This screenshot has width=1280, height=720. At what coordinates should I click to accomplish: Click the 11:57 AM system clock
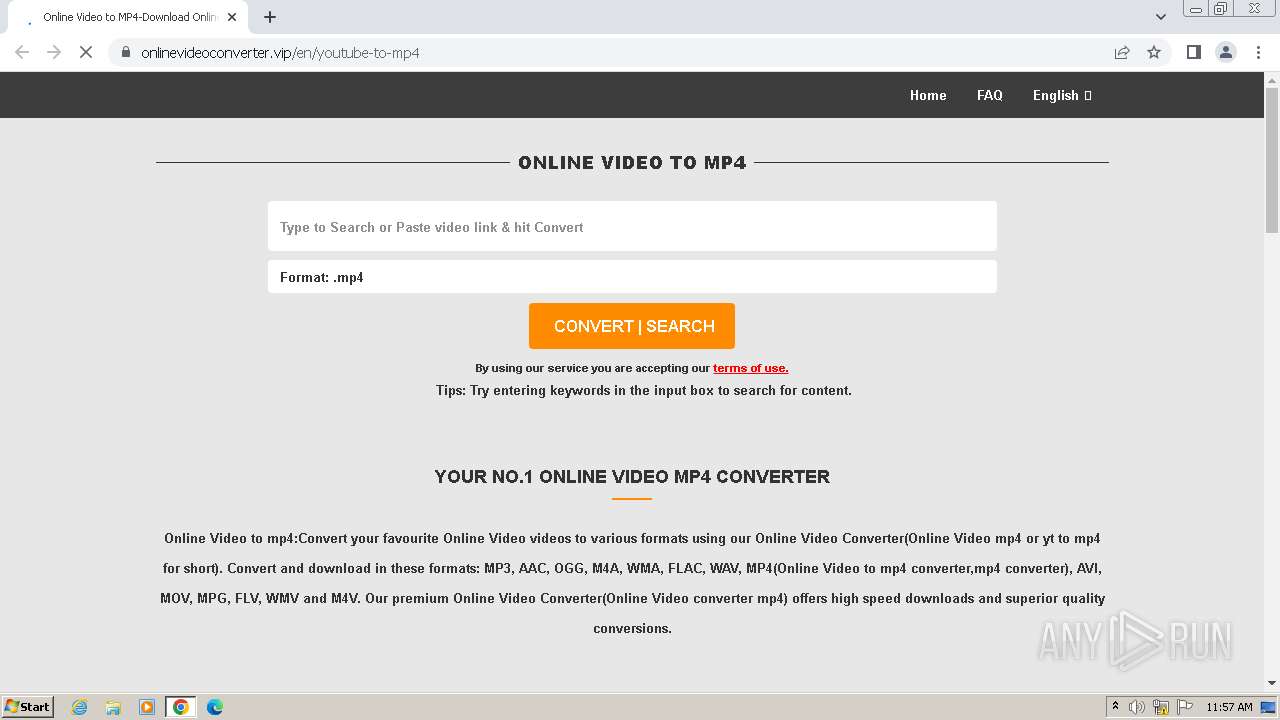click(x=1229, y=707)
